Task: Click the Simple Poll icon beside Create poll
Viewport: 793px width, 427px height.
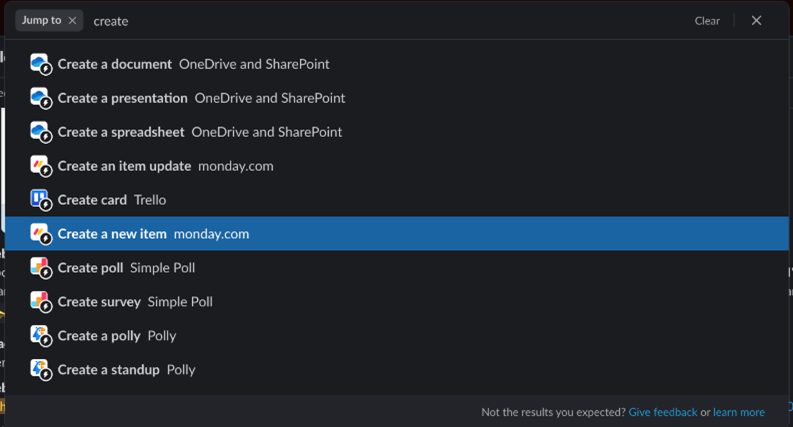Action: (40, 268)
